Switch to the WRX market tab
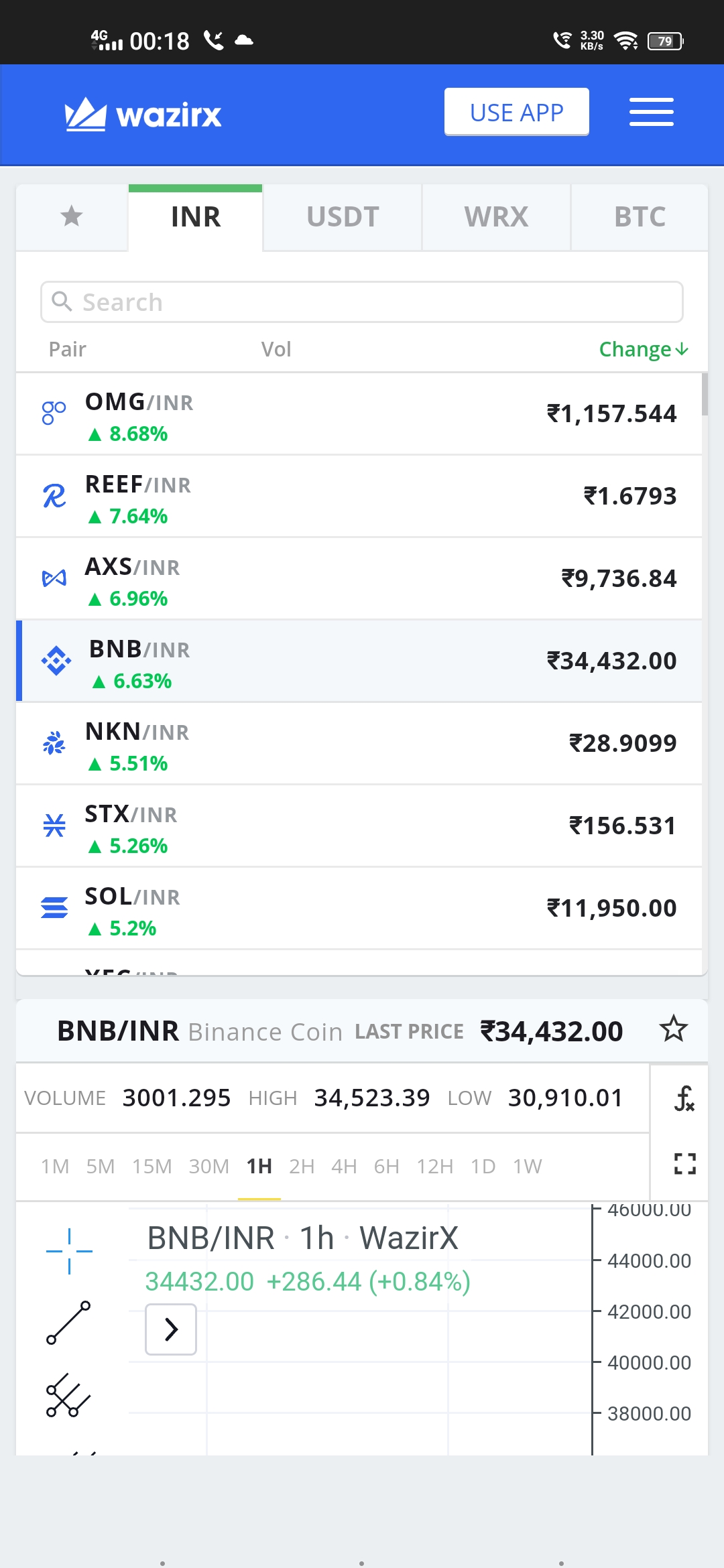 pos(496,217)
